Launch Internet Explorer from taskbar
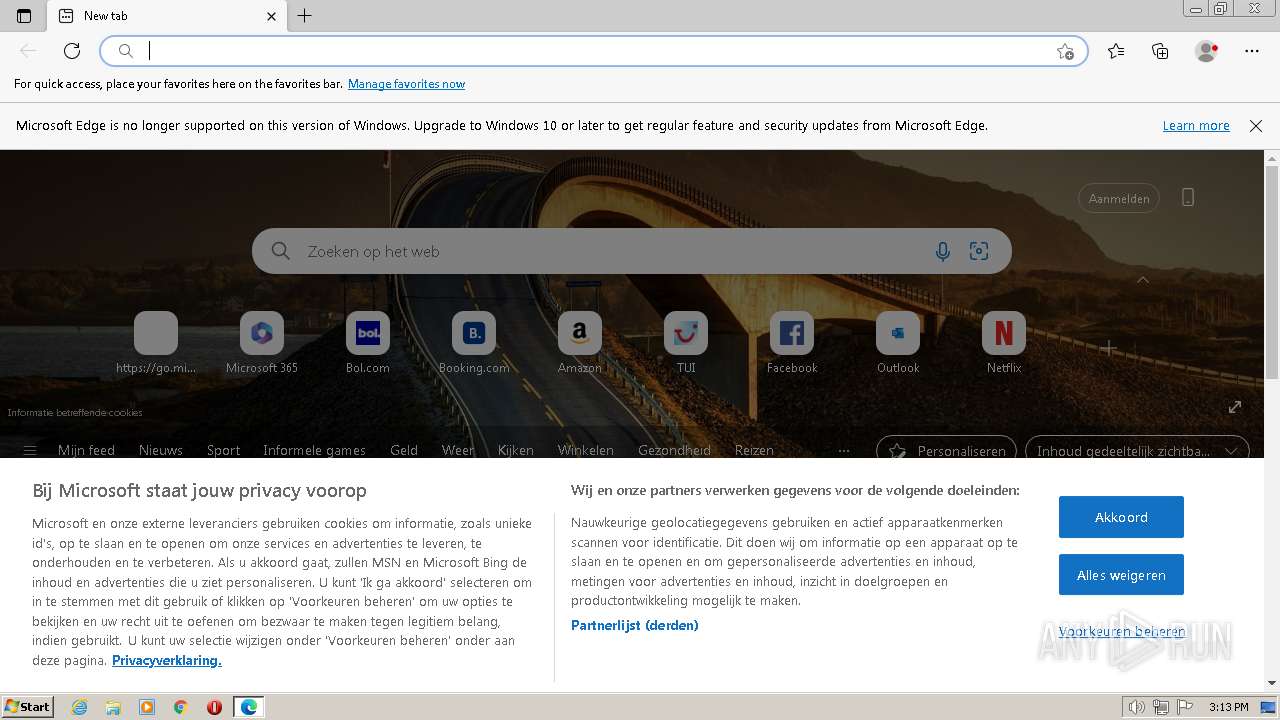 tap(79, 707)
